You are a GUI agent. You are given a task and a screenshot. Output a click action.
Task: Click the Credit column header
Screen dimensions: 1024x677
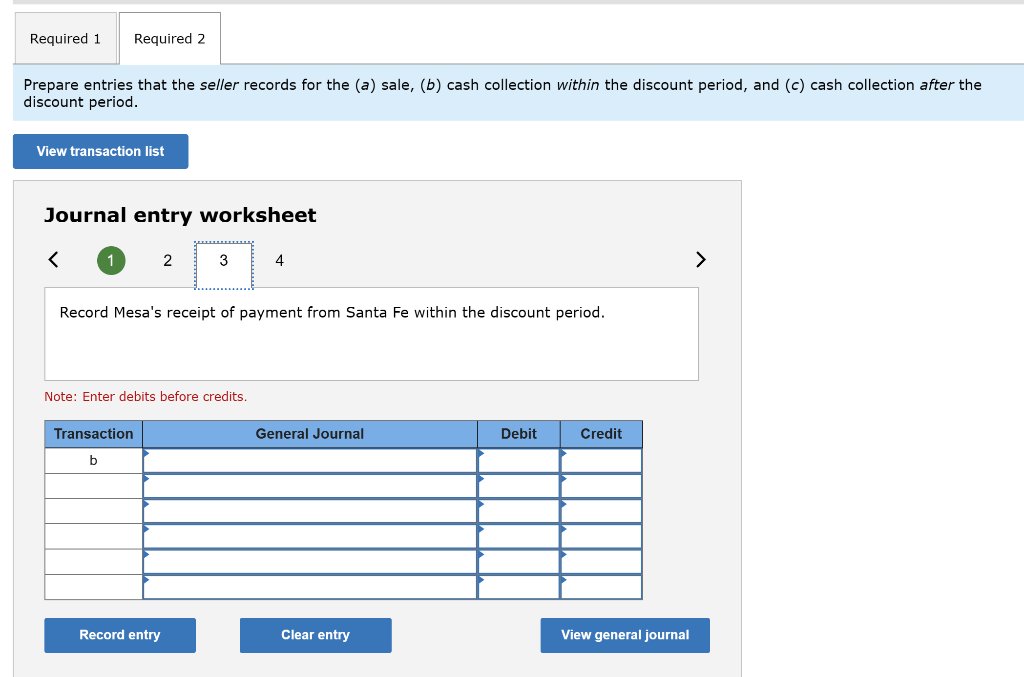(x=601, y=434)
